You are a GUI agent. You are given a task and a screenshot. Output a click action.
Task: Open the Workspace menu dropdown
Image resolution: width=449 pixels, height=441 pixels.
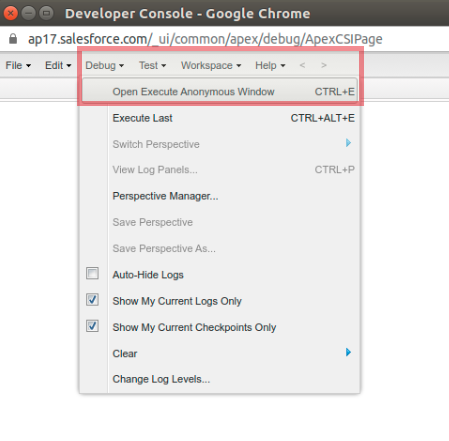211,65
